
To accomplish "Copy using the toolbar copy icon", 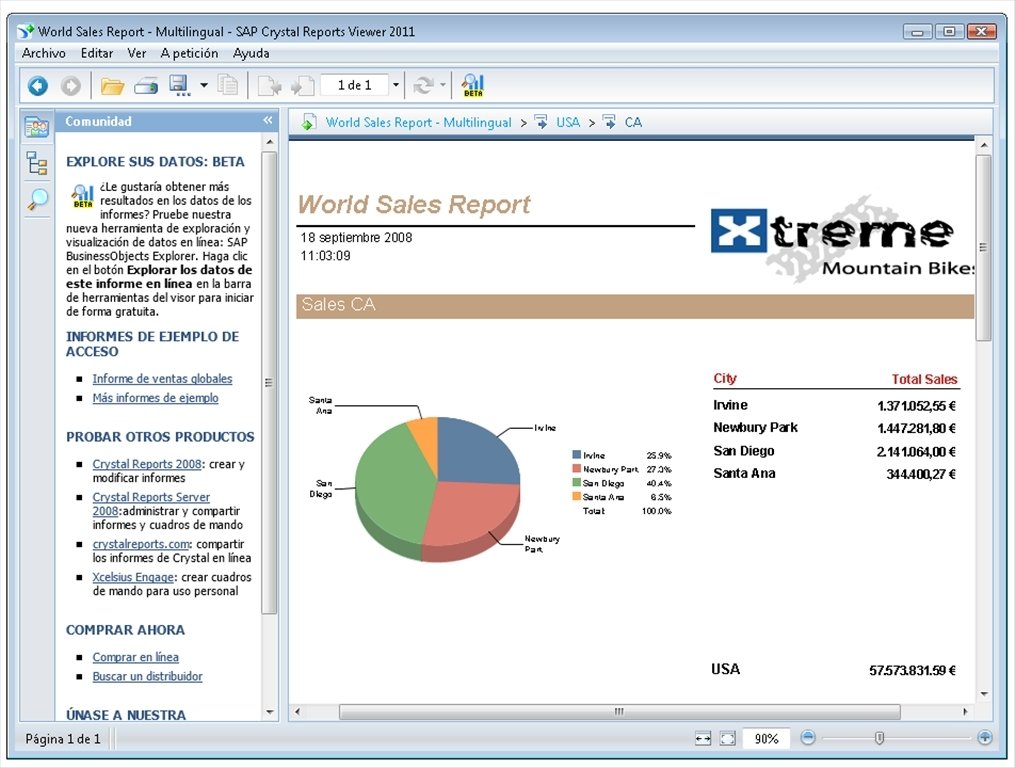I will click(228, 85).
